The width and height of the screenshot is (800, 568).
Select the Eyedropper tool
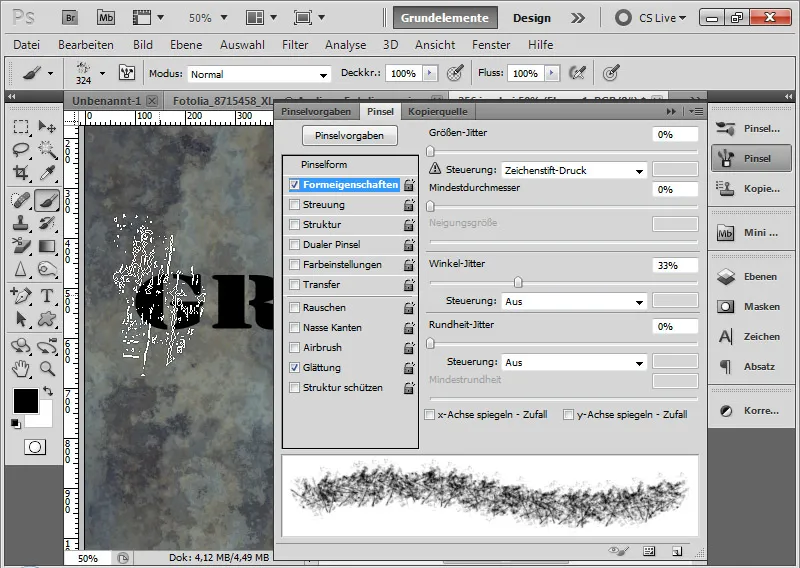click(47, 172)
